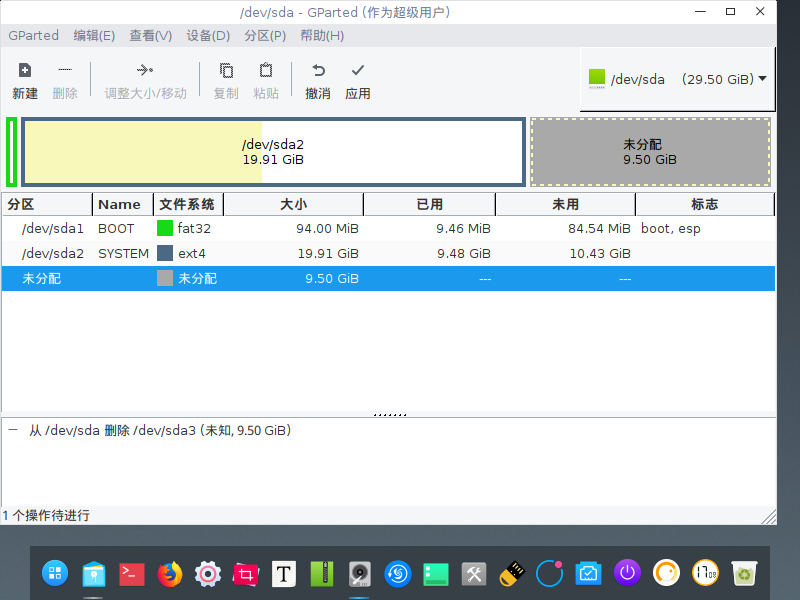Launch the terminal from the dock
Viewport: 800px width, 600px height.
pos(132,574)
